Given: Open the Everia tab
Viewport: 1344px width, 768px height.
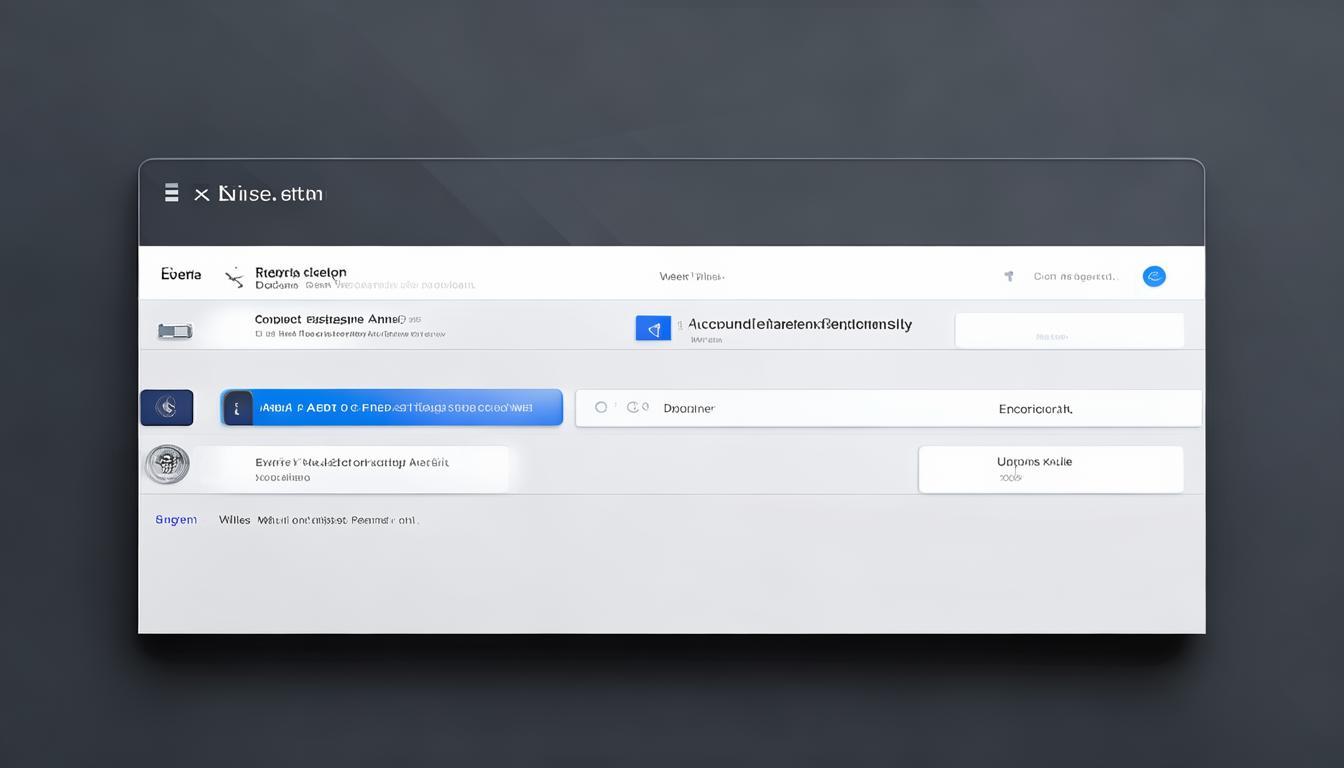Looking at the screenshot, I should [181, 274].
